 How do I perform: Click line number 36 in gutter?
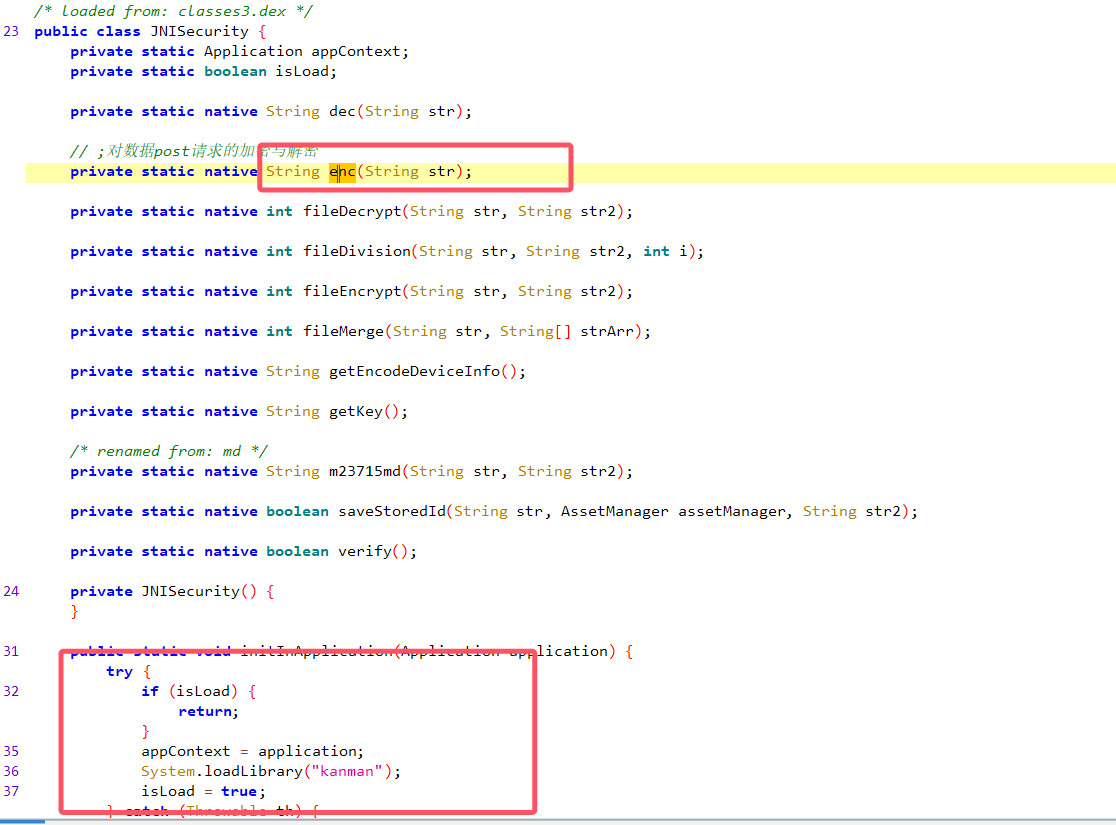[11, 771]
